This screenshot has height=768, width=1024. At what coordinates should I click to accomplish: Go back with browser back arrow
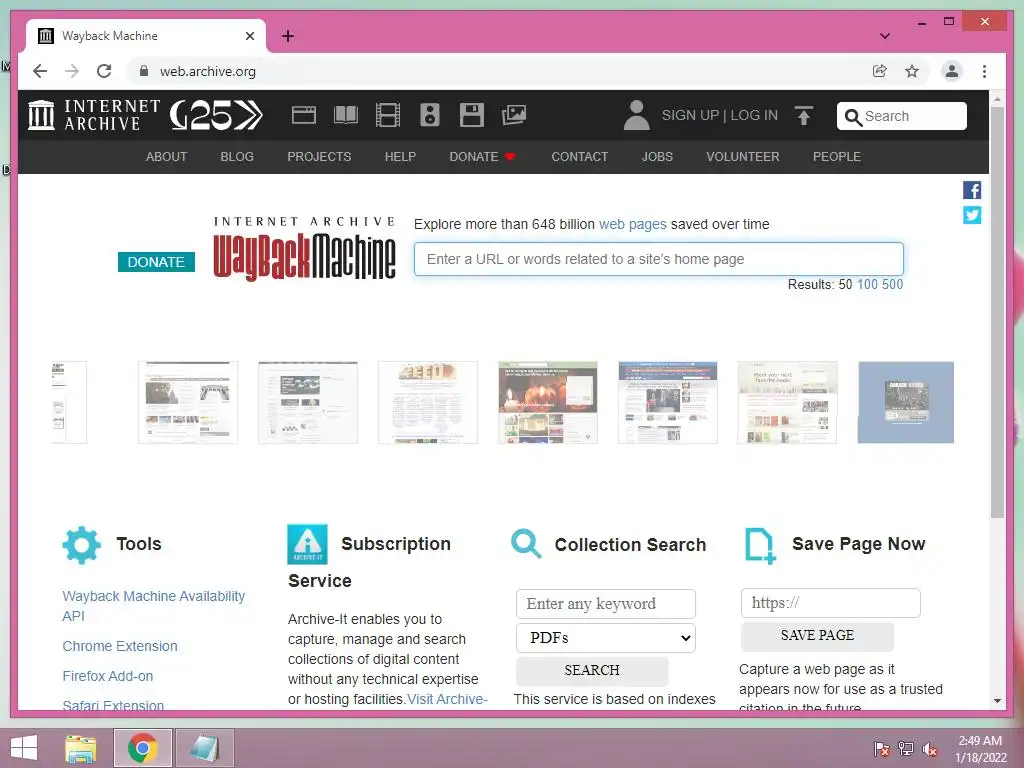pos(40,71)
